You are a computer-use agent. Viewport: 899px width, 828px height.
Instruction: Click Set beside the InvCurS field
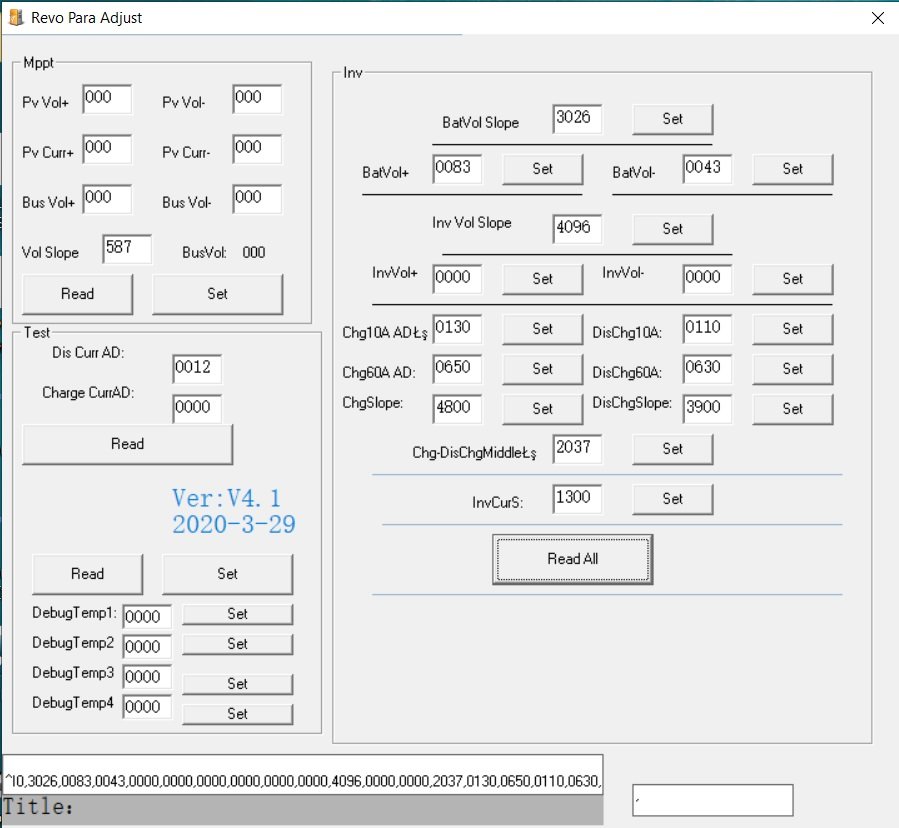pyautogui.click(x=672, y=499)
